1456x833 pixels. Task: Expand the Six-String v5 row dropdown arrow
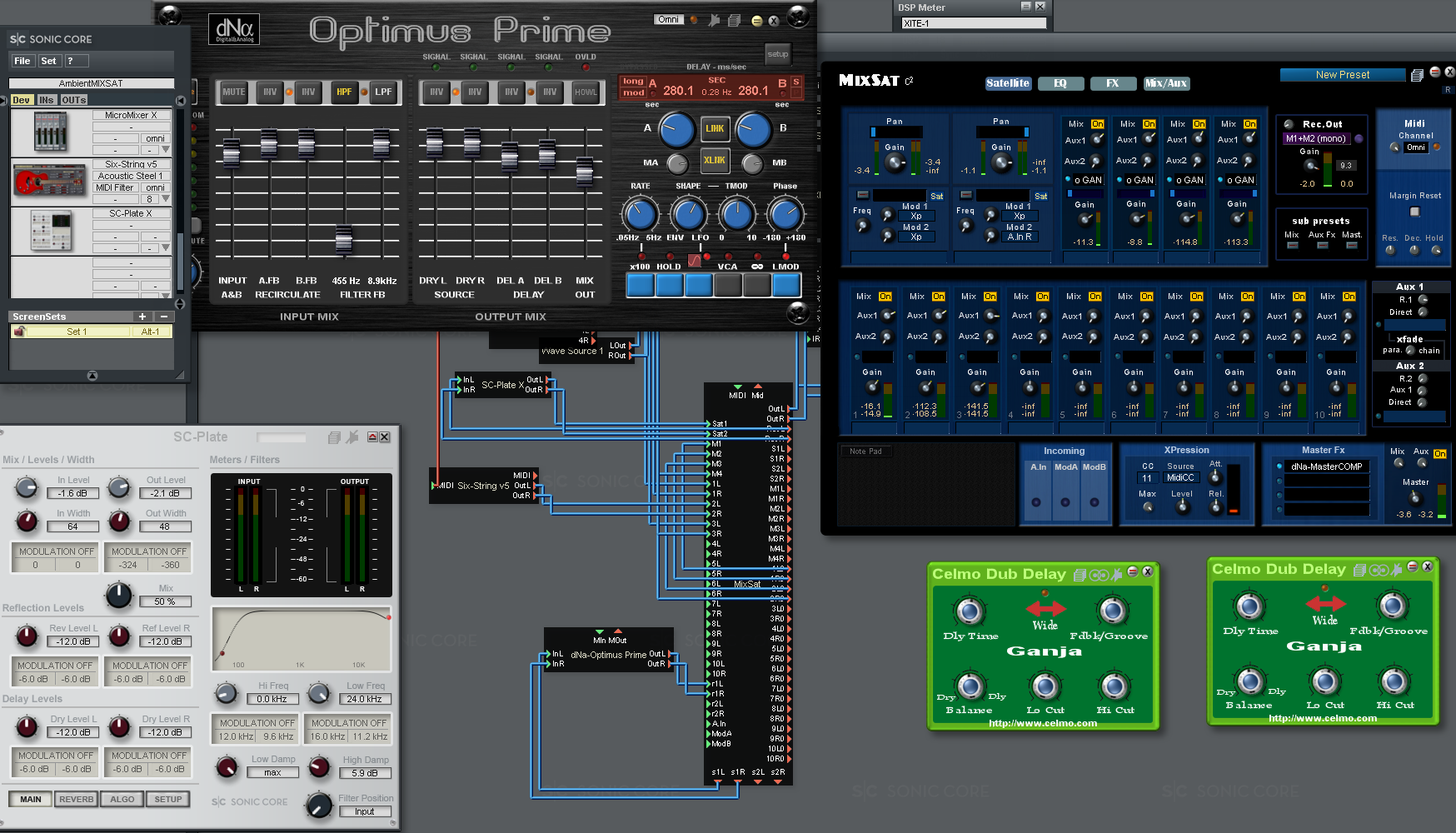pyautogui.click(x=166, y=199)
